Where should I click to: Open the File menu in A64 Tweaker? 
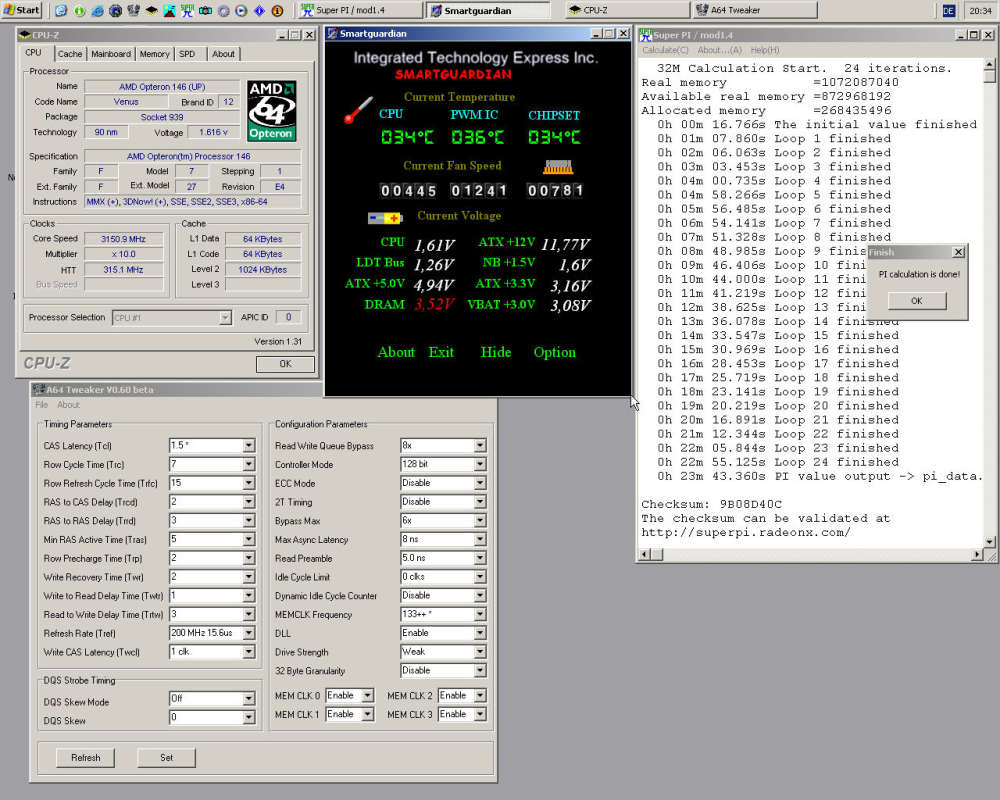tap(42, 405)
